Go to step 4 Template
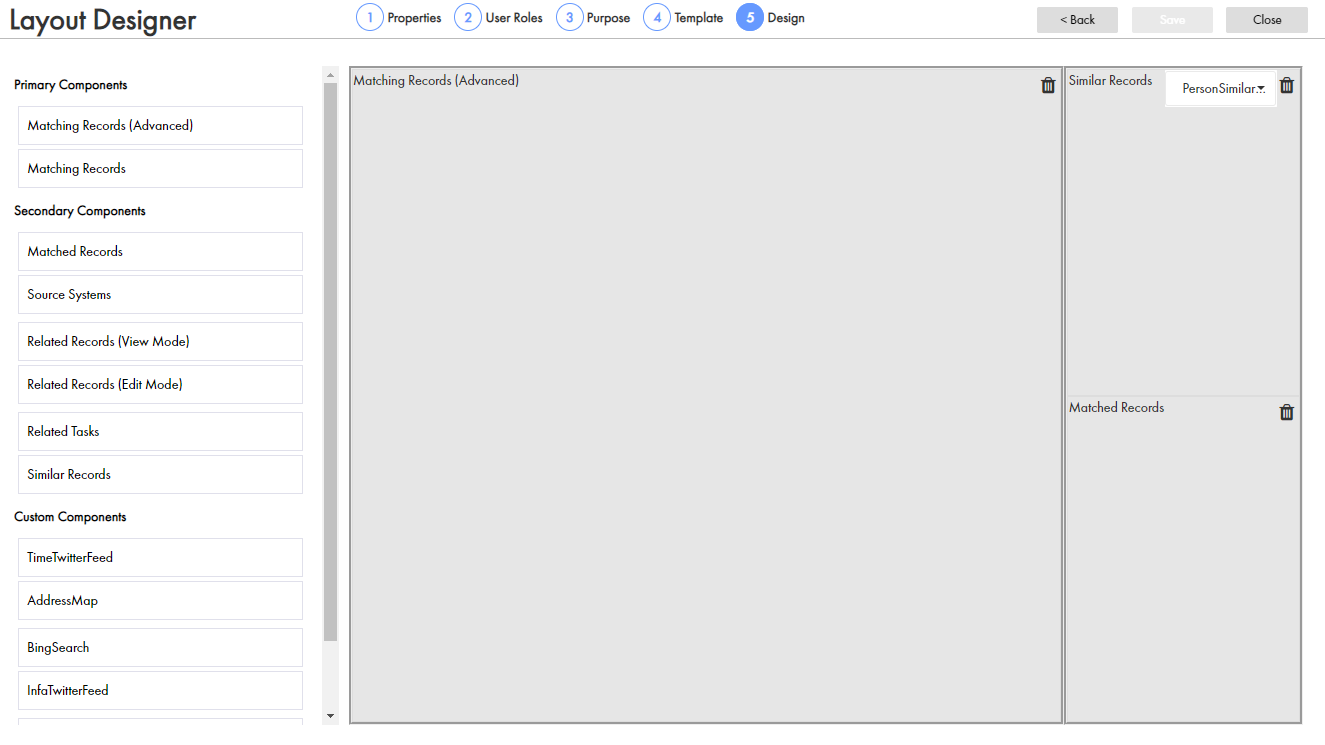The image size is (1325, 745). (x=684, y=18)
